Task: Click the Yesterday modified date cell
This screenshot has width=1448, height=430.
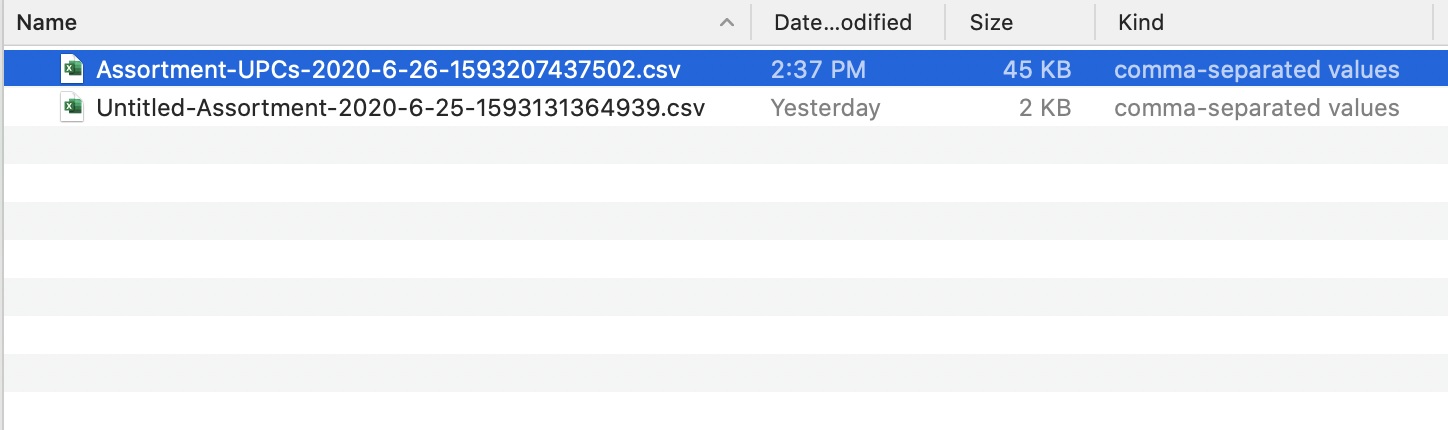Action: (825, 108)
